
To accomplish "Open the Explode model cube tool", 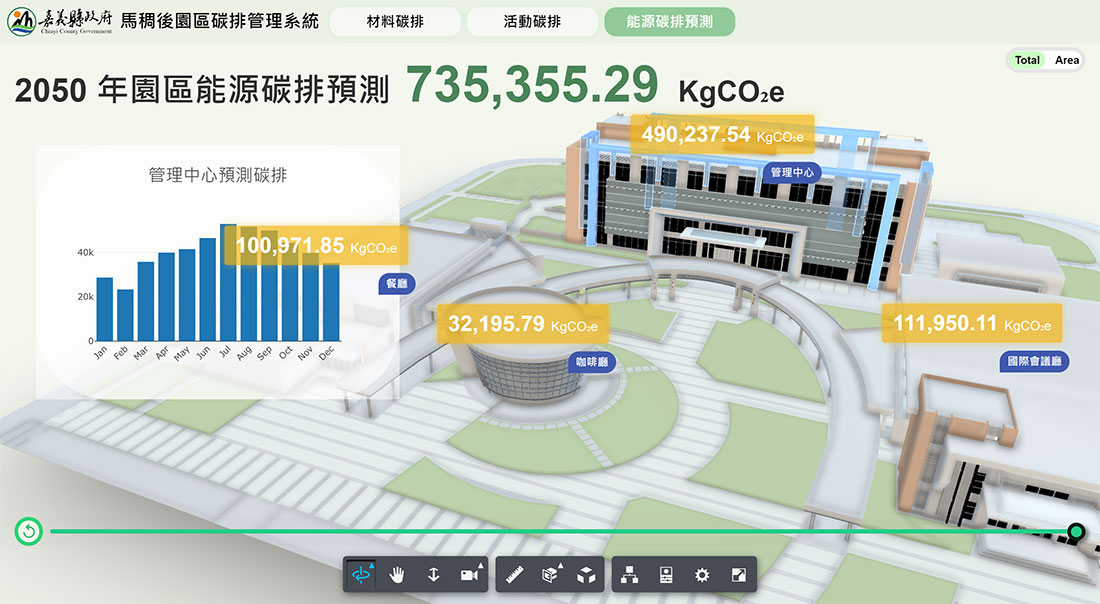I will coord(587,575).
